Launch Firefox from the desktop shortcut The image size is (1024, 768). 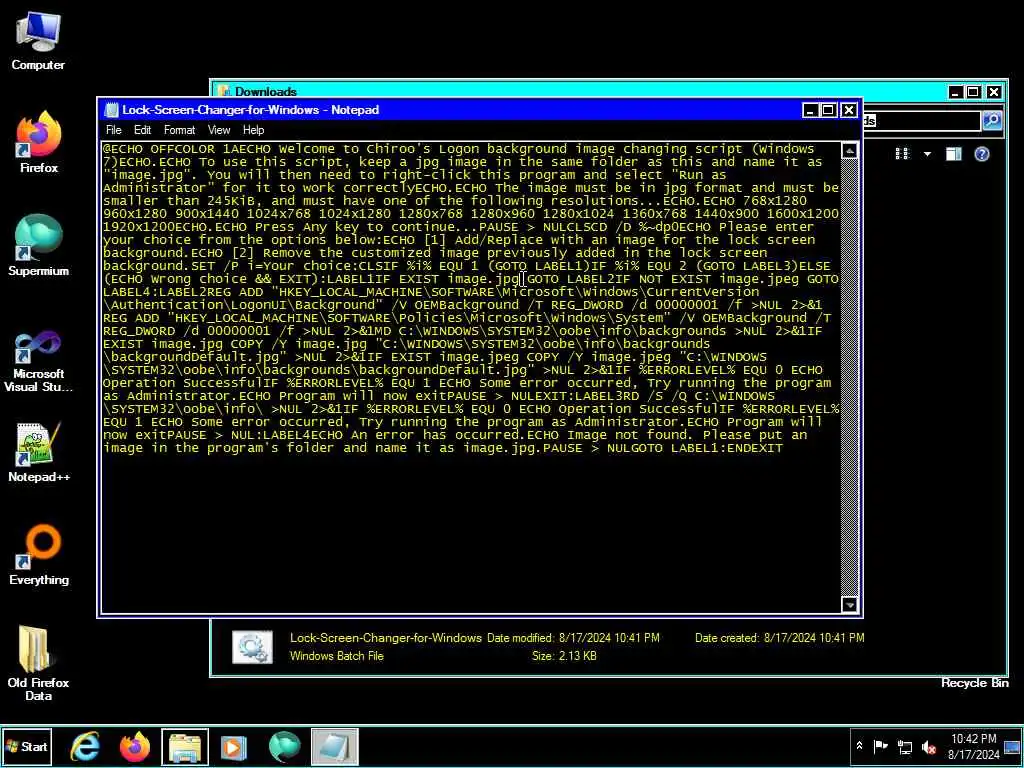click(x=39, y=142)
